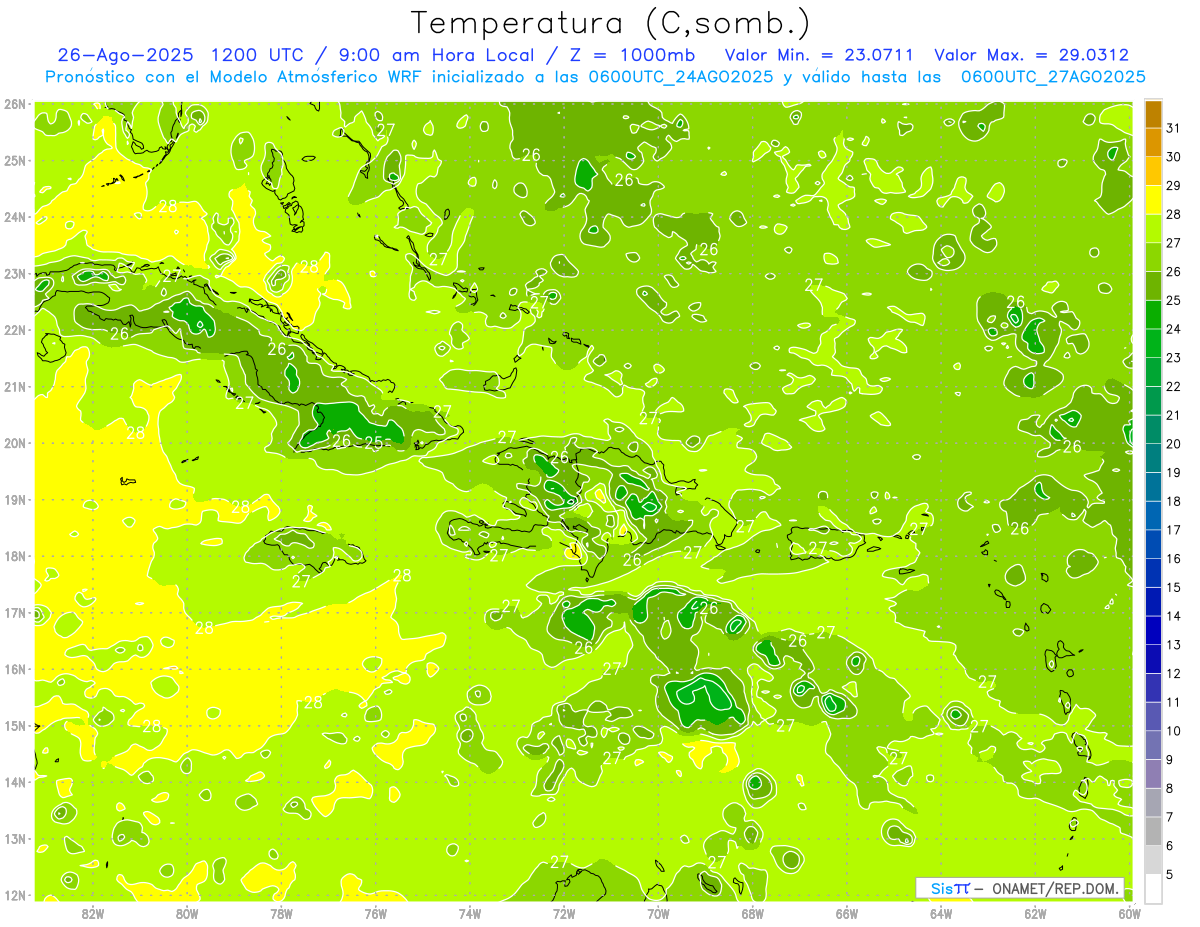Image resolution: width=1200 pixels, height=927 pixels.
Task: Click the '16N' latitude axis label
Action: click(x=14, y=669)
